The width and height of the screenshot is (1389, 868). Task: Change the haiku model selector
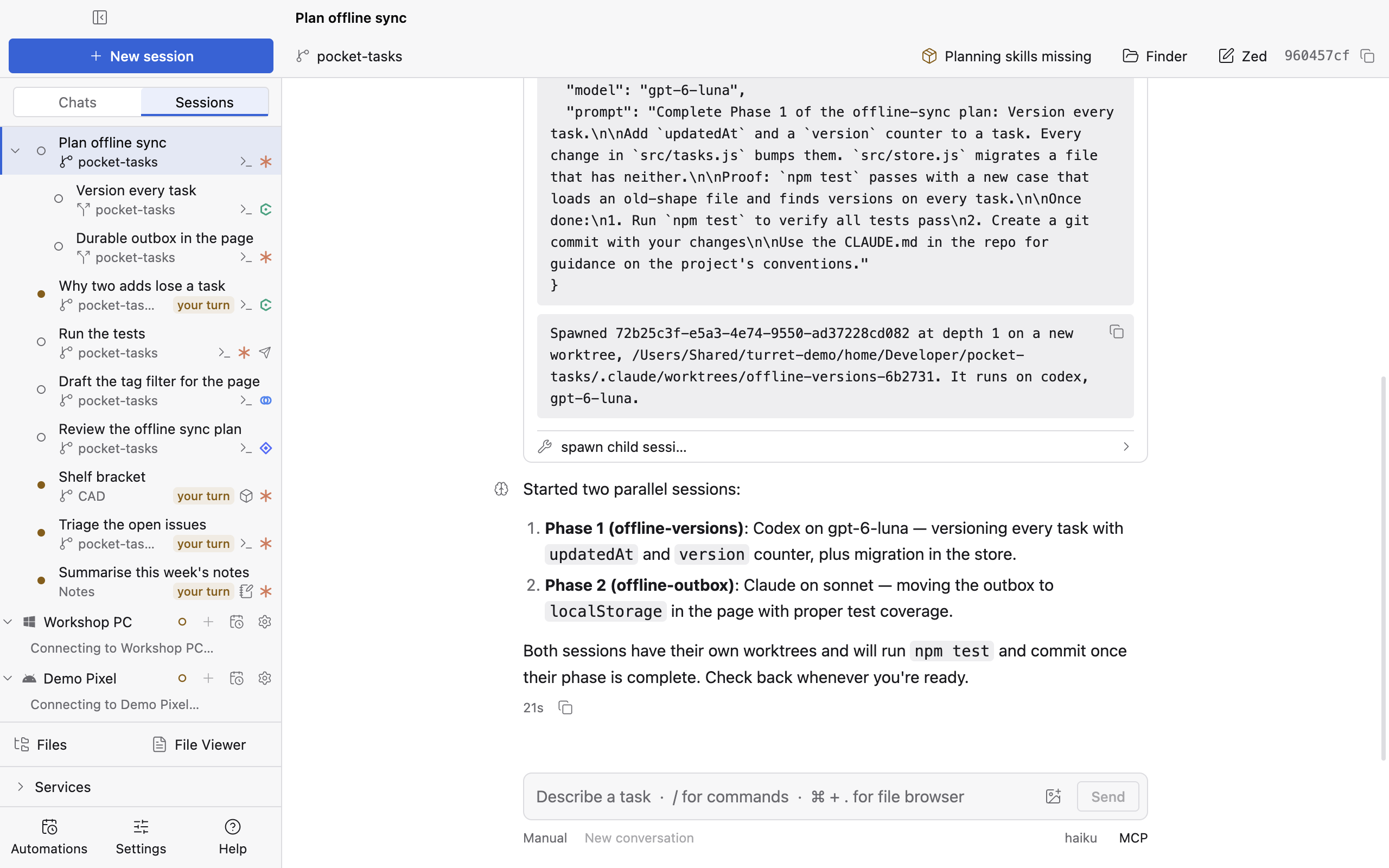coord(1080,838)
